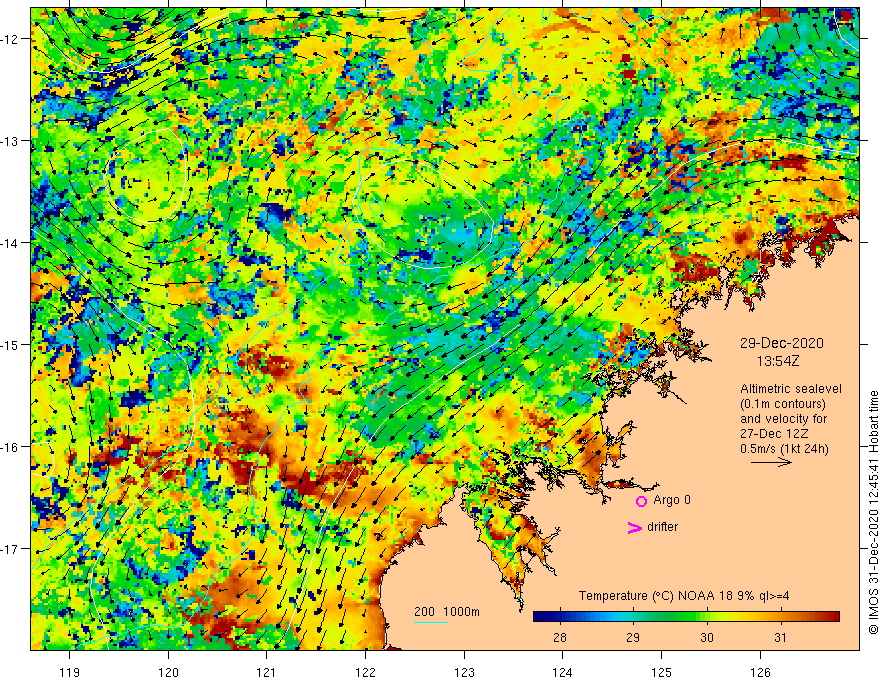This screenshot has width=880, height=680.
Task: Click the magenta Argo circle legend symbol
Action: pyautogui.click(x=641, y=501)
